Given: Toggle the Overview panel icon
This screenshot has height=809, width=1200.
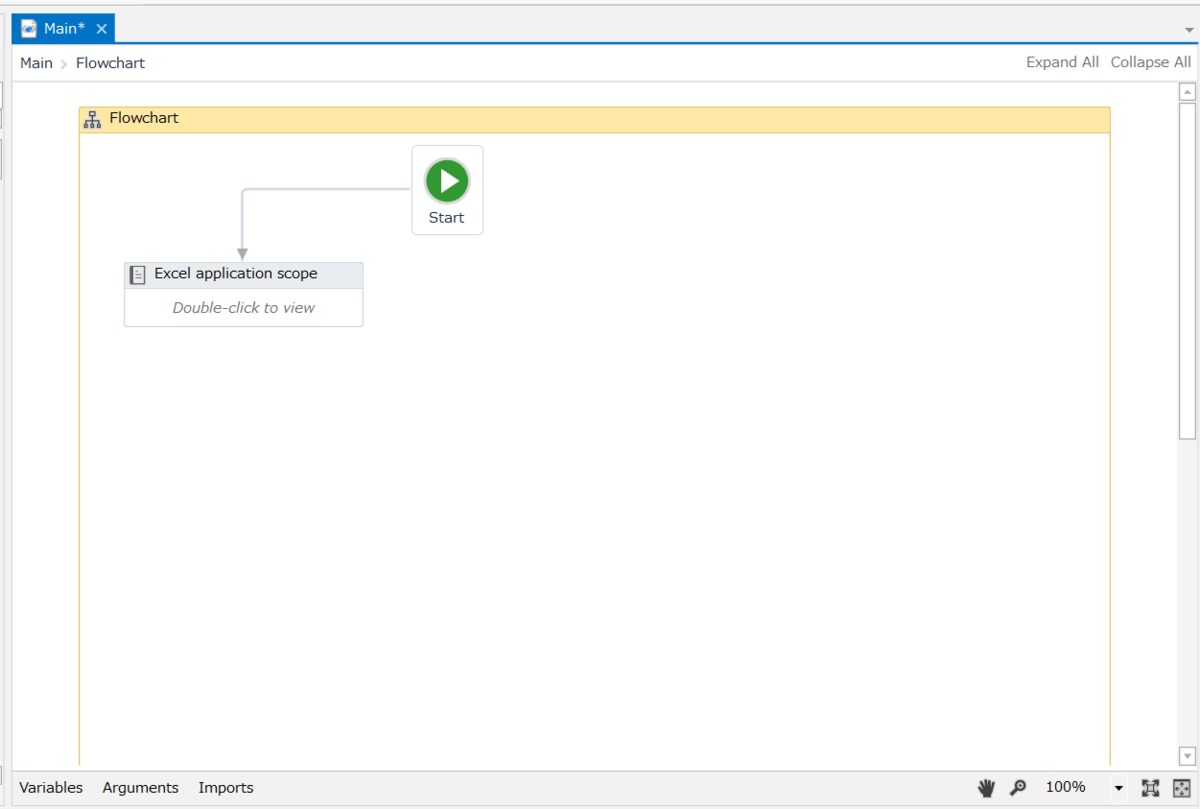Looking at the screenshot, I should (1181, 788).
